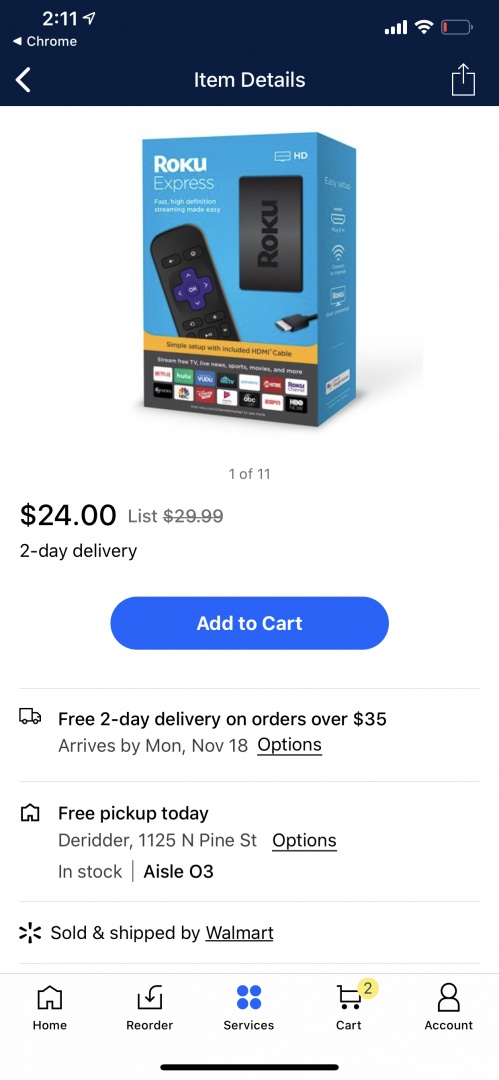Image resolution: width=499 pixels, height=1080 pixels.
Task: Tap the pickup store icon
Action: [x=30, y=813]
